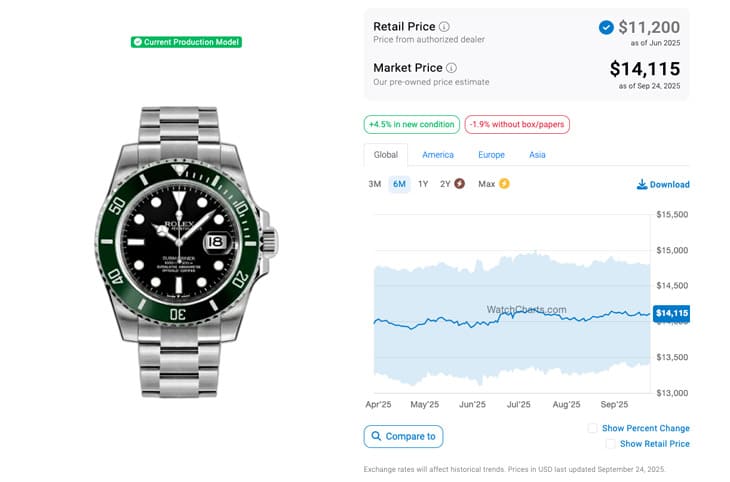Click the magnifier icon in Compare to
The height and width of the screenshot is (482, 730).
tap(376, 436)
